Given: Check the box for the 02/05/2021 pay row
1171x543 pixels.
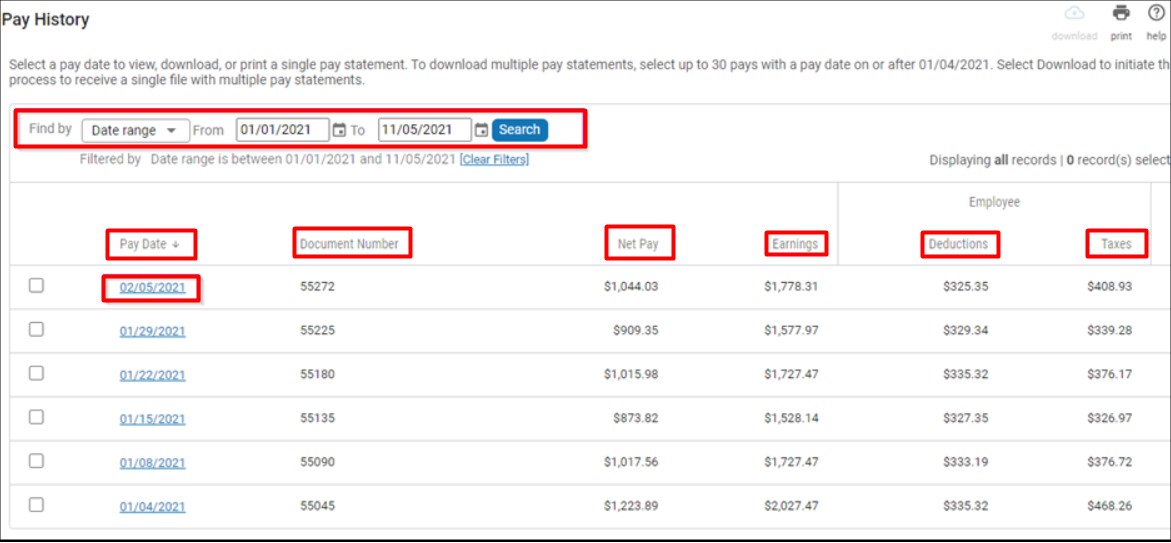Looking at the screenshot, I should [x=36, y=286].
